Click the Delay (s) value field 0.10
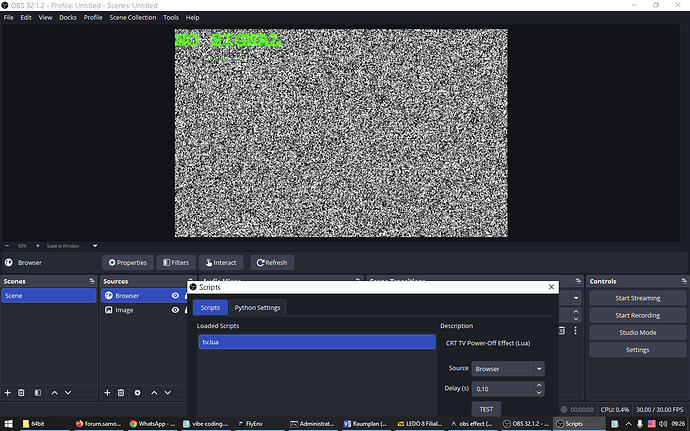 (503, 389)
